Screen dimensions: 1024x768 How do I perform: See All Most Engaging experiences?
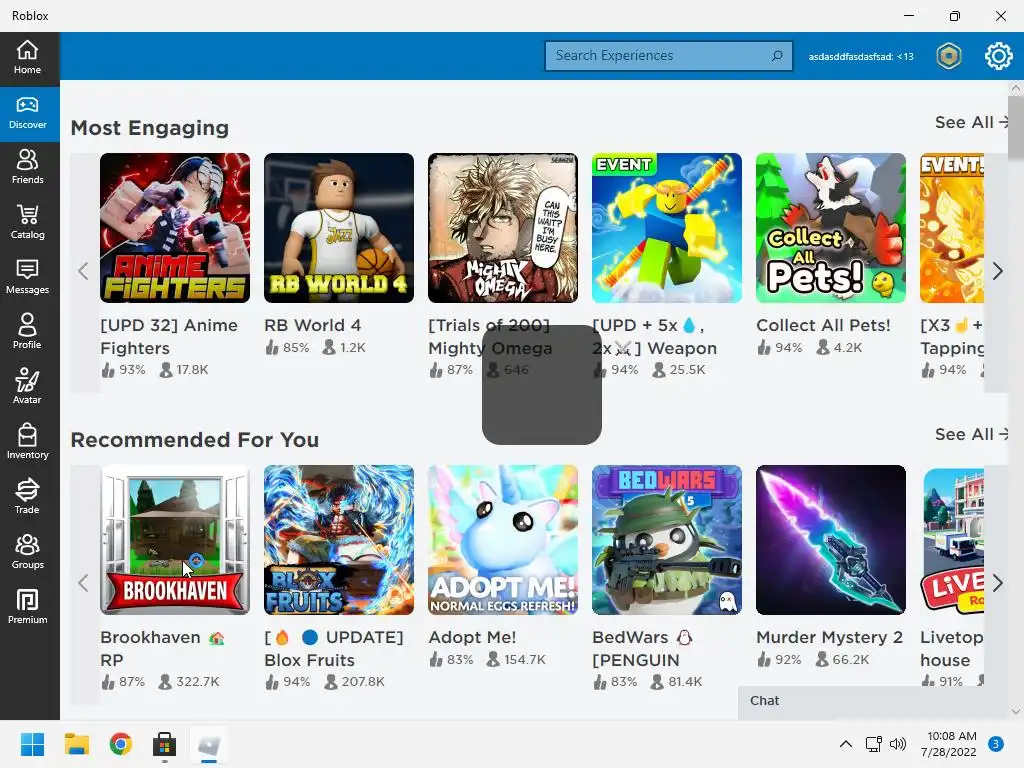(972, 122)
